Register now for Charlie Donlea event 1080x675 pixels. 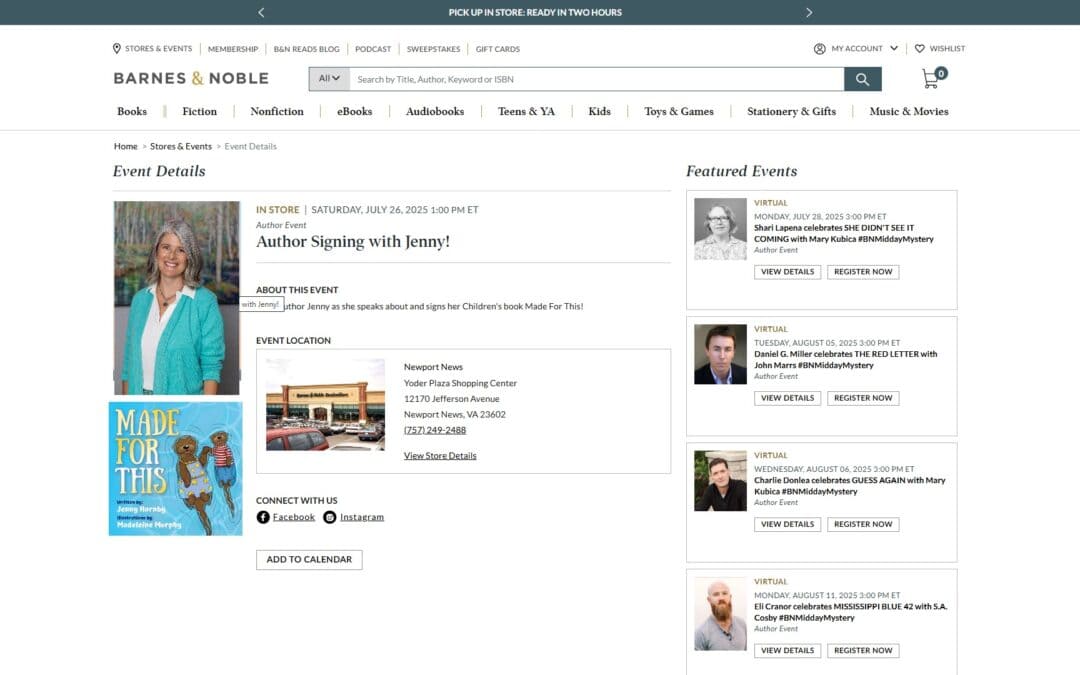(863, 524)
